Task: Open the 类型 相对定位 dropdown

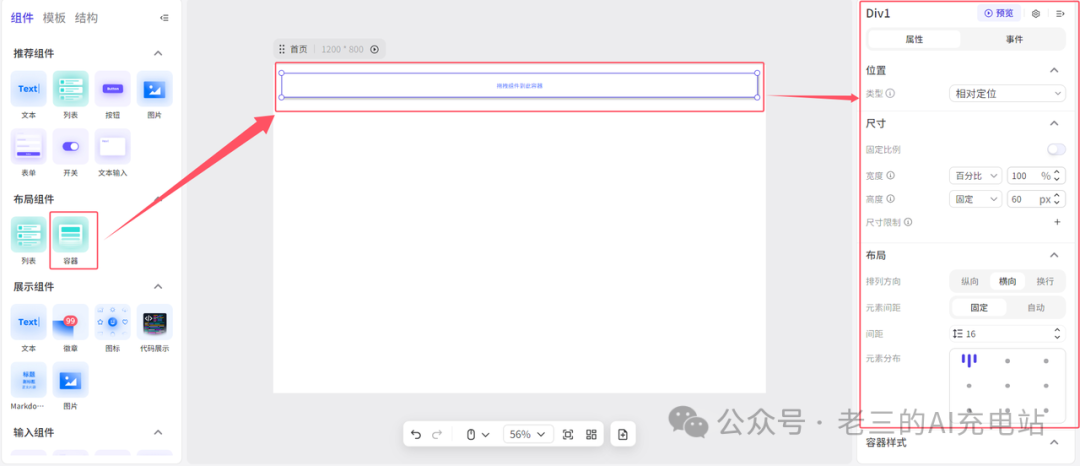Action: pos(1007,93)
